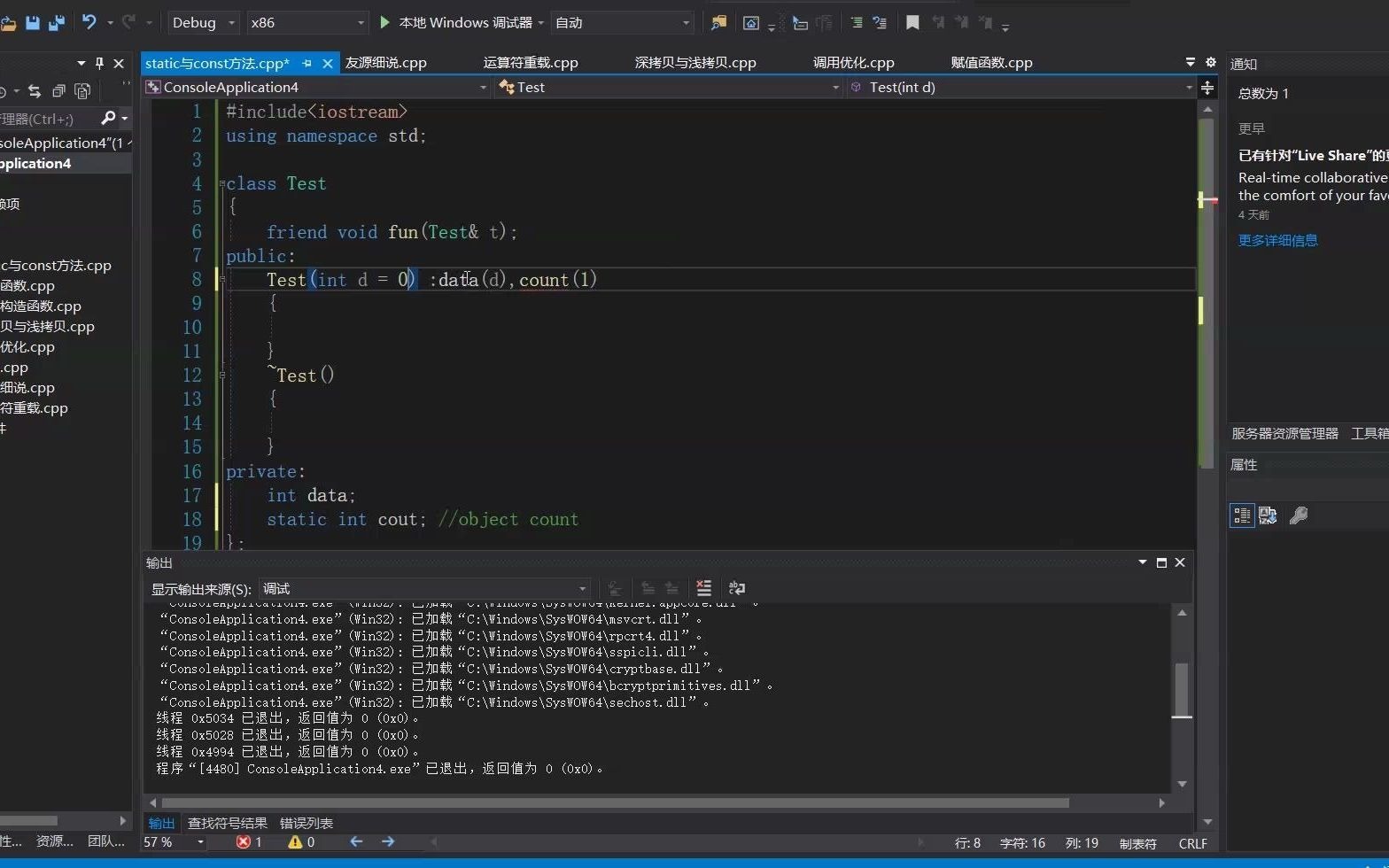Switch to the 调用优化.cpp tab
The height and width of the screenshot is (868, 1389).
coord(854,63)
